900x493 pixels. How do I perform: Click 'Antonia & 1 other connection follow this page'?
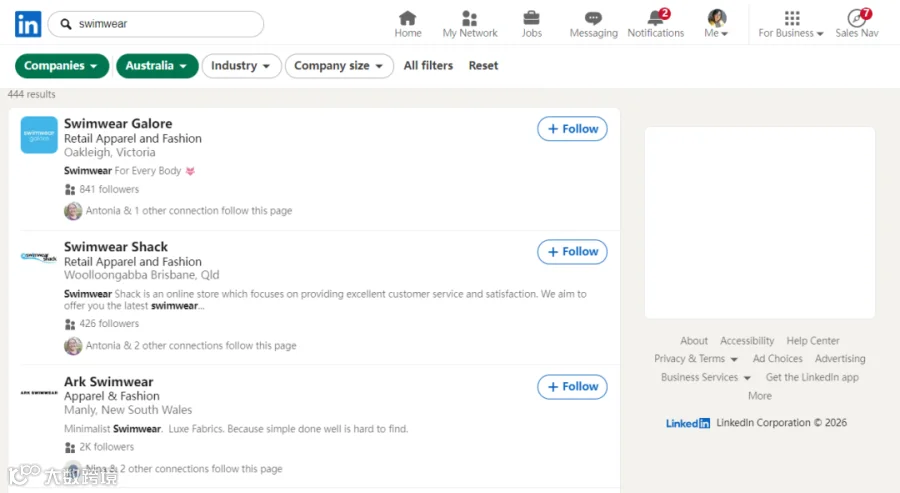tap(189, 211)
